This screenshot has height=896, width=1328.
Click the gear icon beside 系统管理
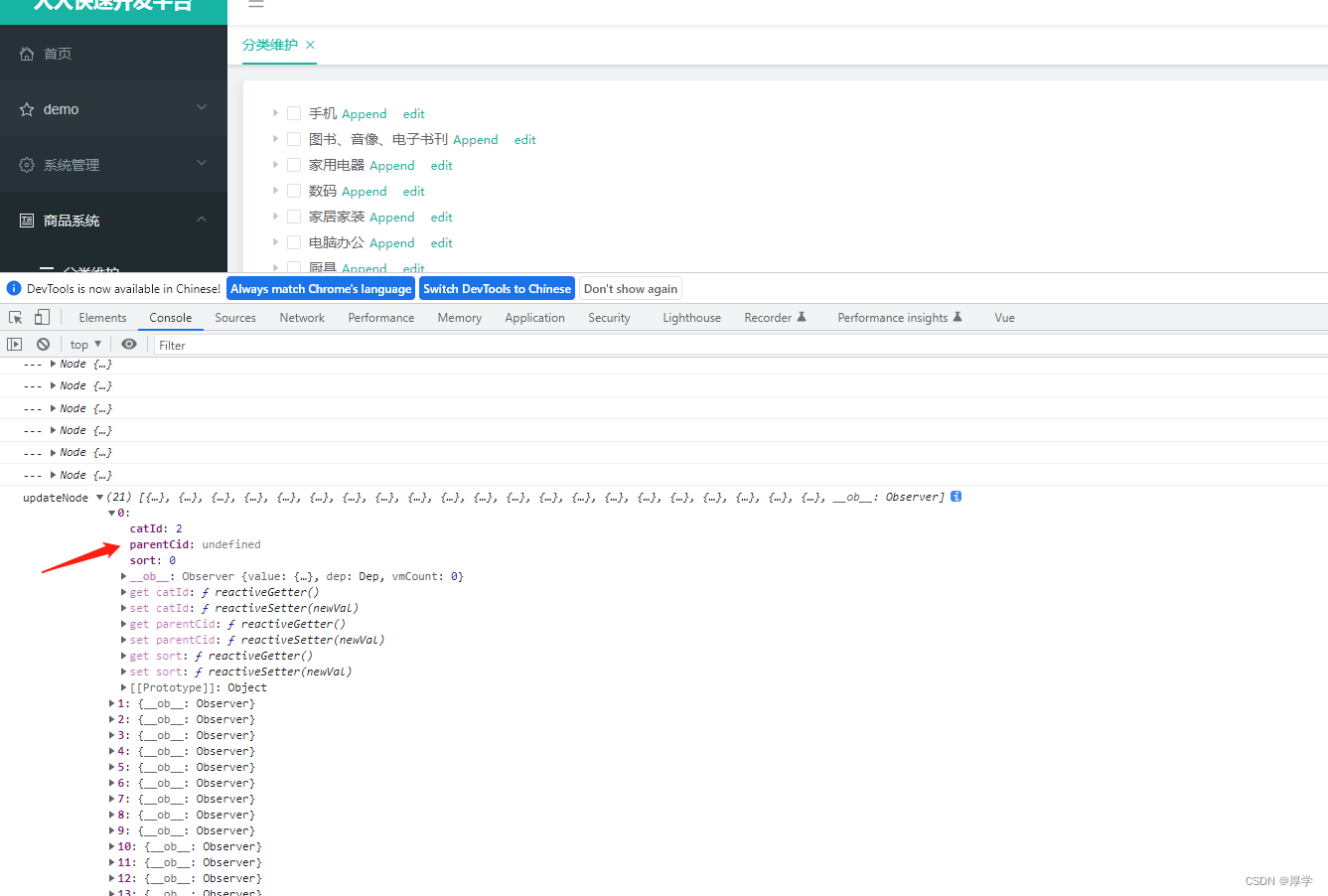pos(27,165)
